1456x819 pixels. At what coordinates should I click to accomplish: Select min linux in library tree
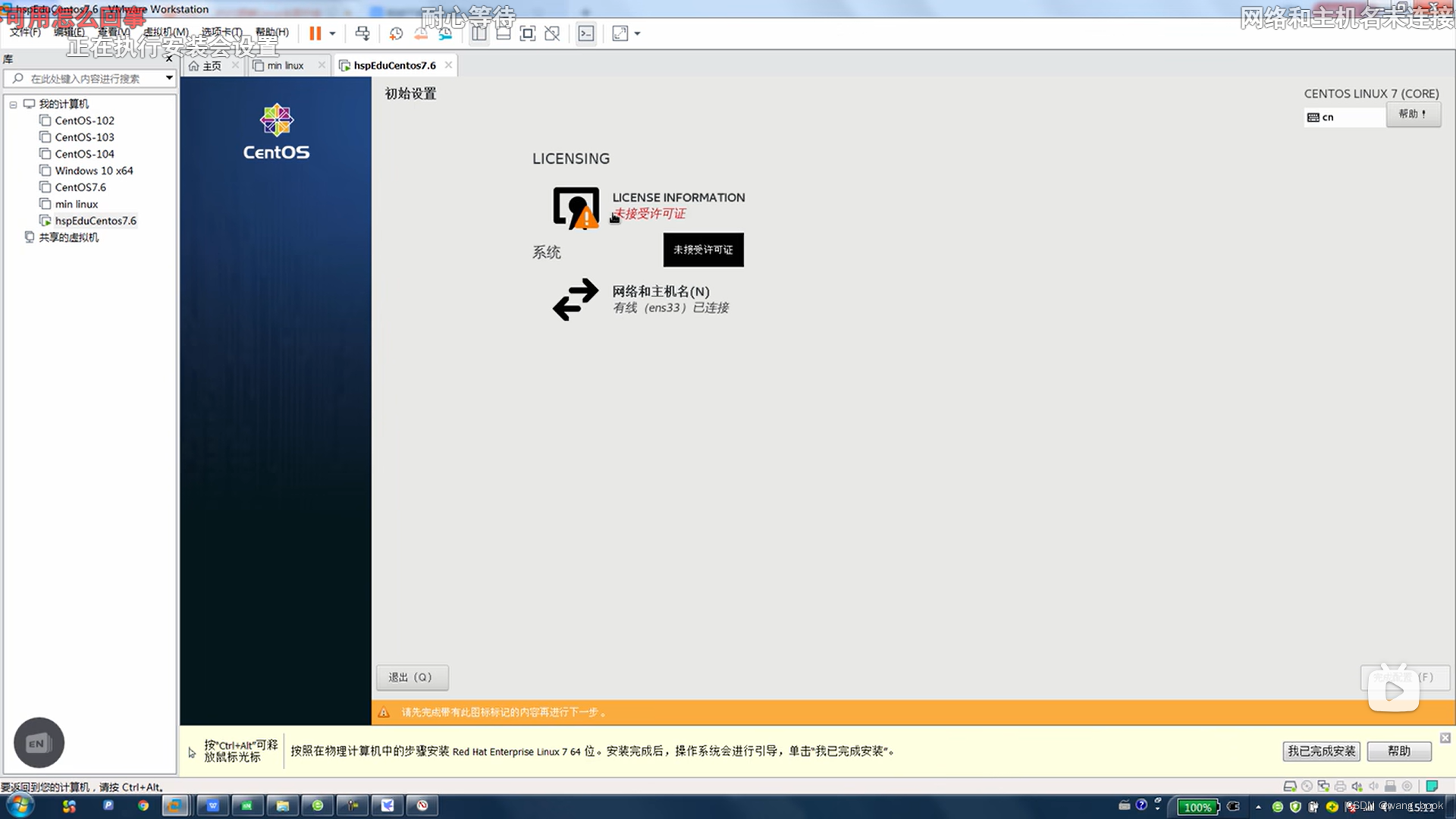69,204
